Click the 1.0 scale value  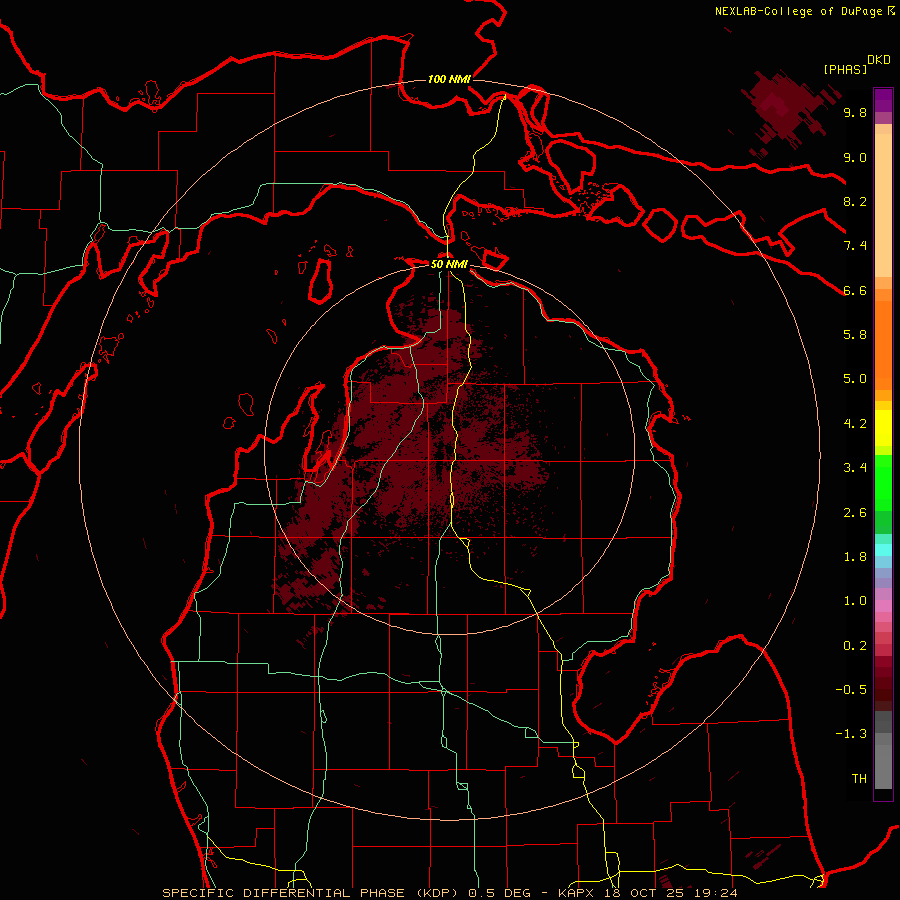(x=855, y=601)
